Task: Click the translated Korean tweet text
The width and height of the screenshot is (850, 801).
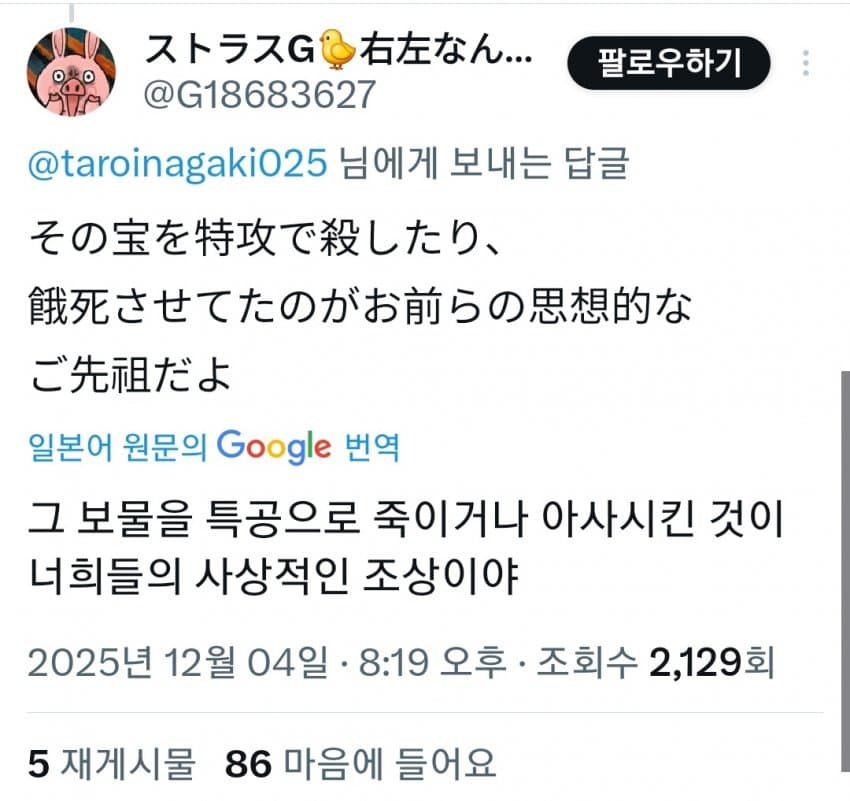Action: click(x=406, y=547)
